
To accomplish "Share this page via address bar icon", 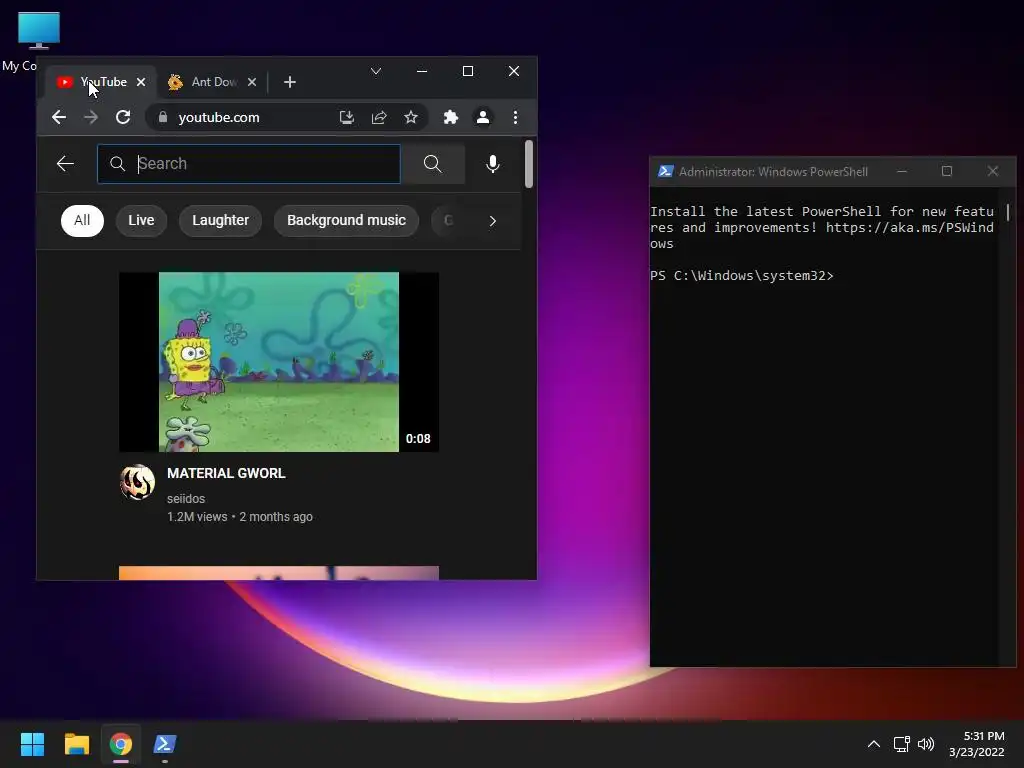I will pyautogui.click(x=379, y=118).
